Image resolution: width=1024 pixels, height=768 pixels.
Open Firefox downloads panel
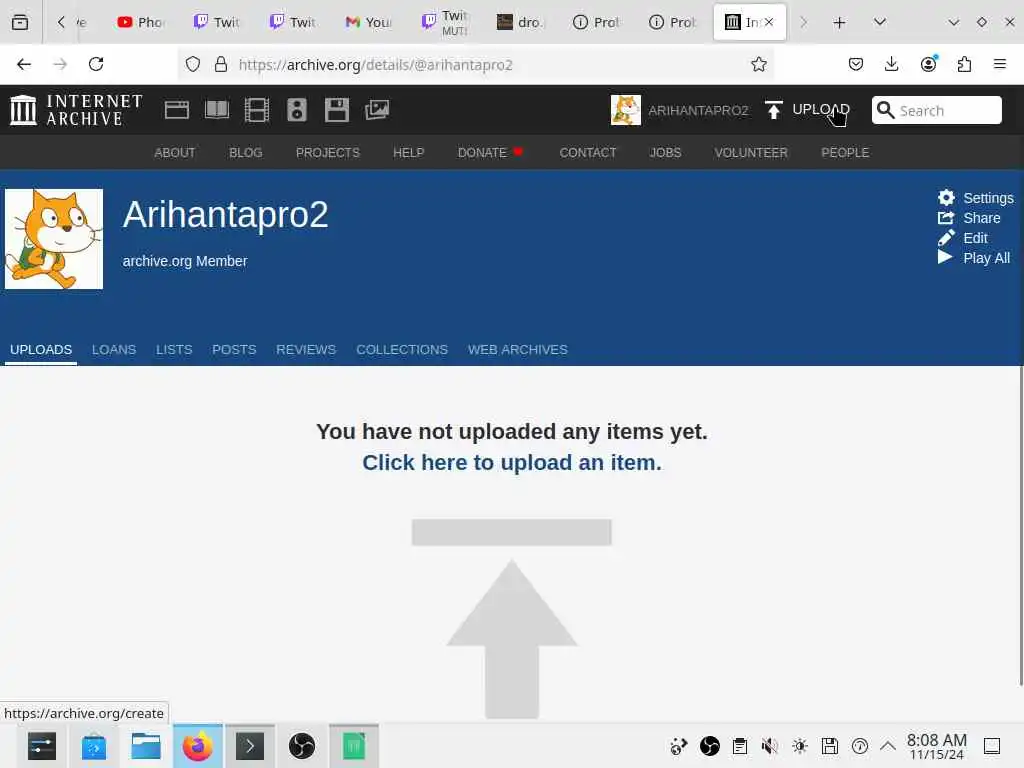coord(891,64)
